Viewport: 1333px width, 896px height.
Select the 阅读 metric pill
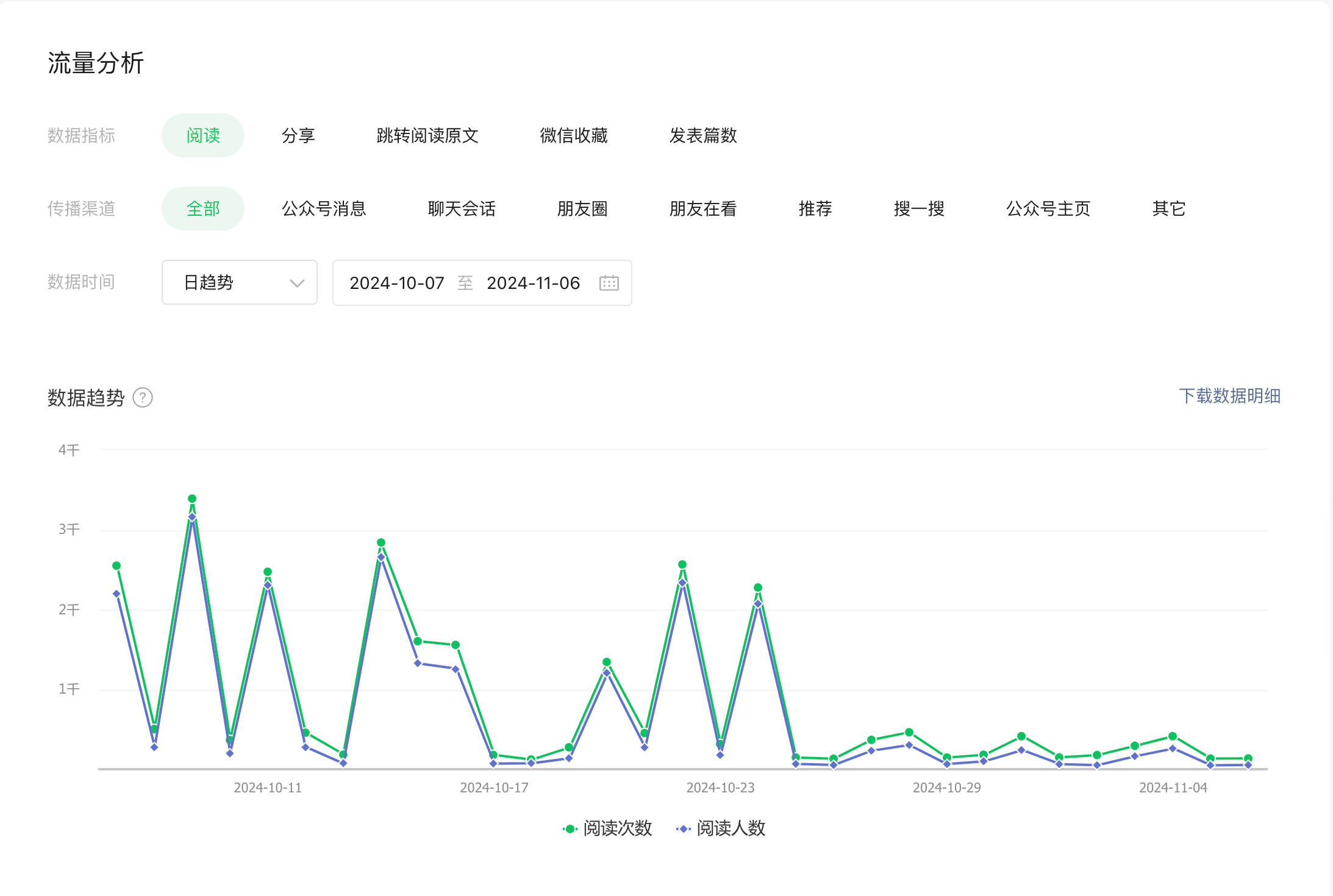203,135
